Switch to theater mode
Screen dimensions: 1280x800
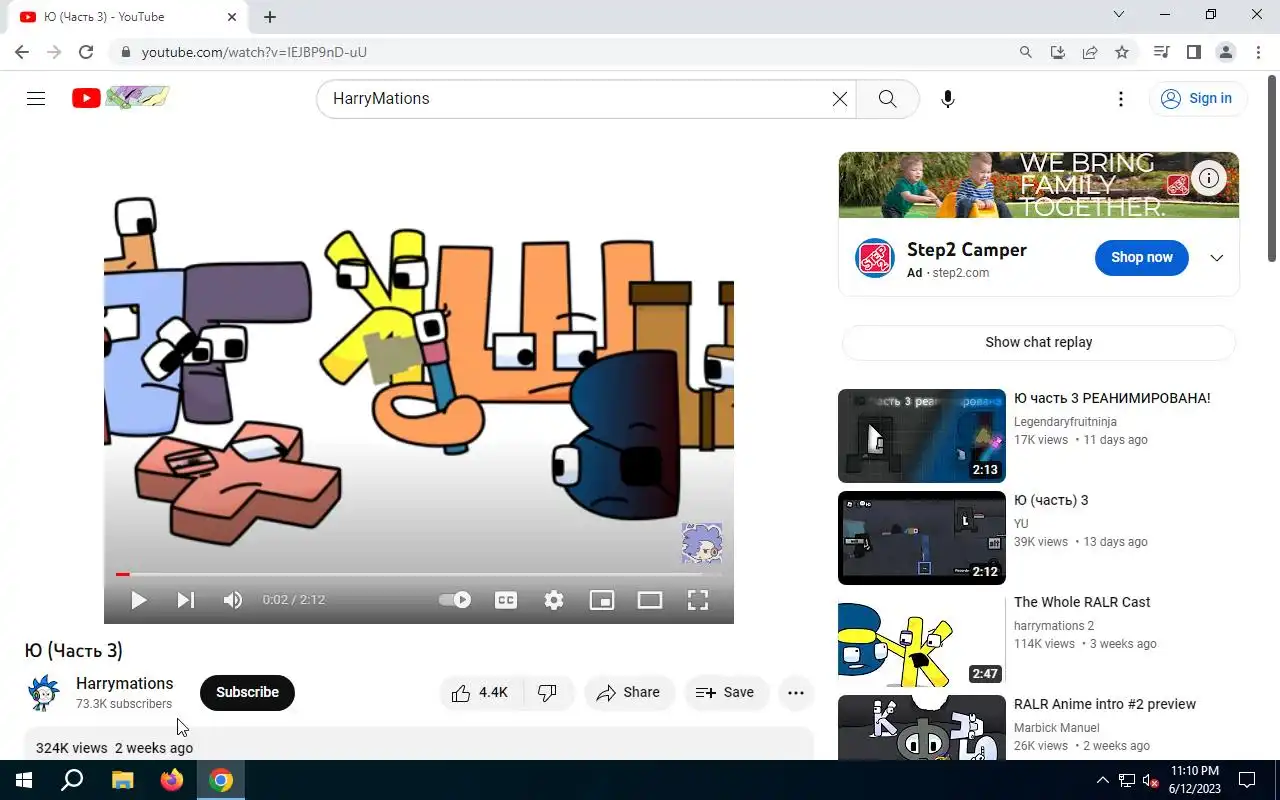(x=650, y=600)
